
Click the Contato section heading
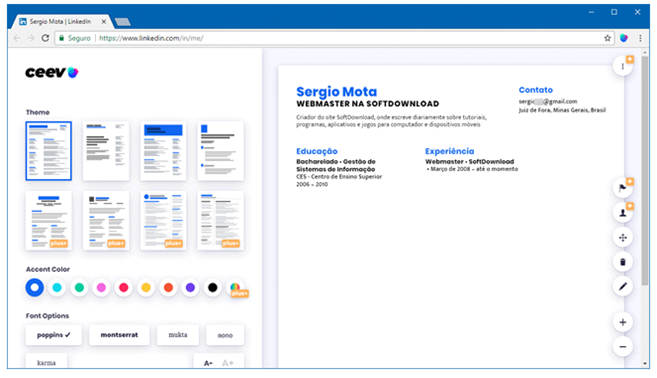(535, 90)
